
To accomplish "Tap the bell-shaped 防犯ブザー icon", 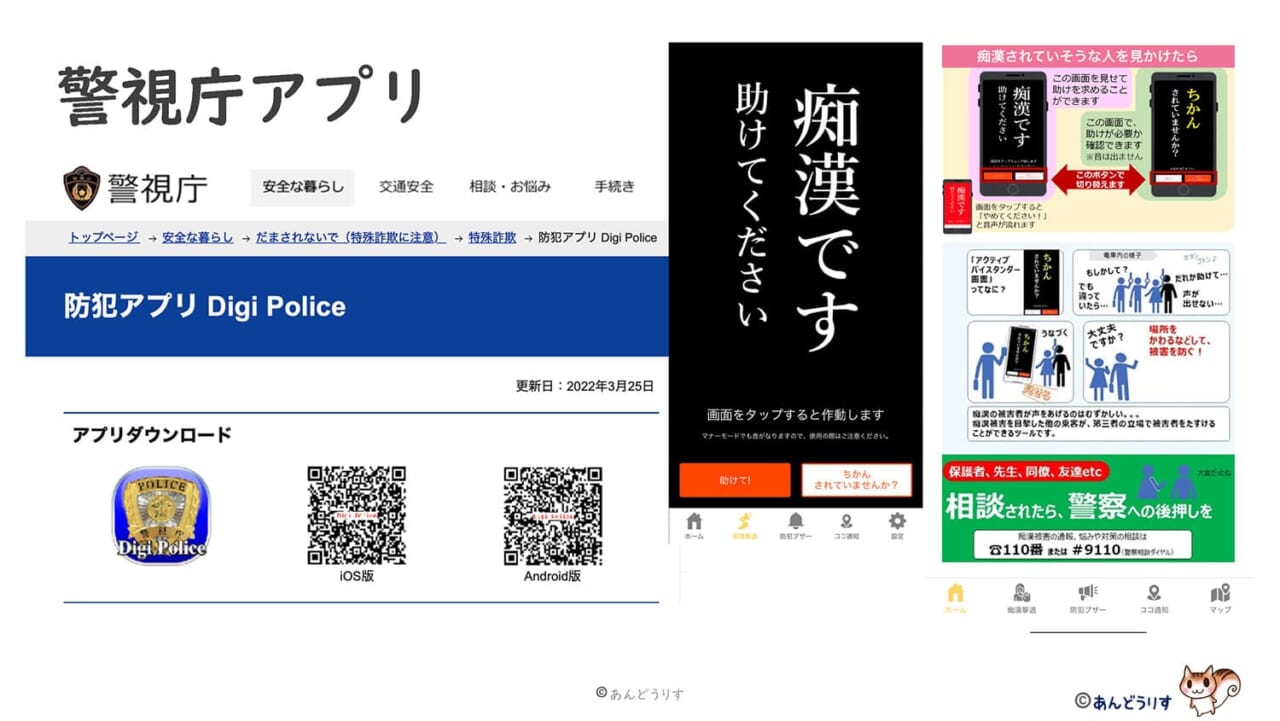I will (x=796, y=522).
